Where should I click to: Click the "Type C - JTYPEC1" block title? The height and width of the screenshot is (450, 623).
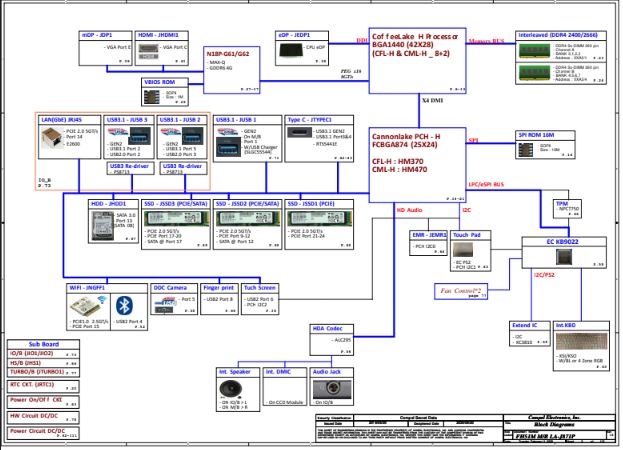310,120
